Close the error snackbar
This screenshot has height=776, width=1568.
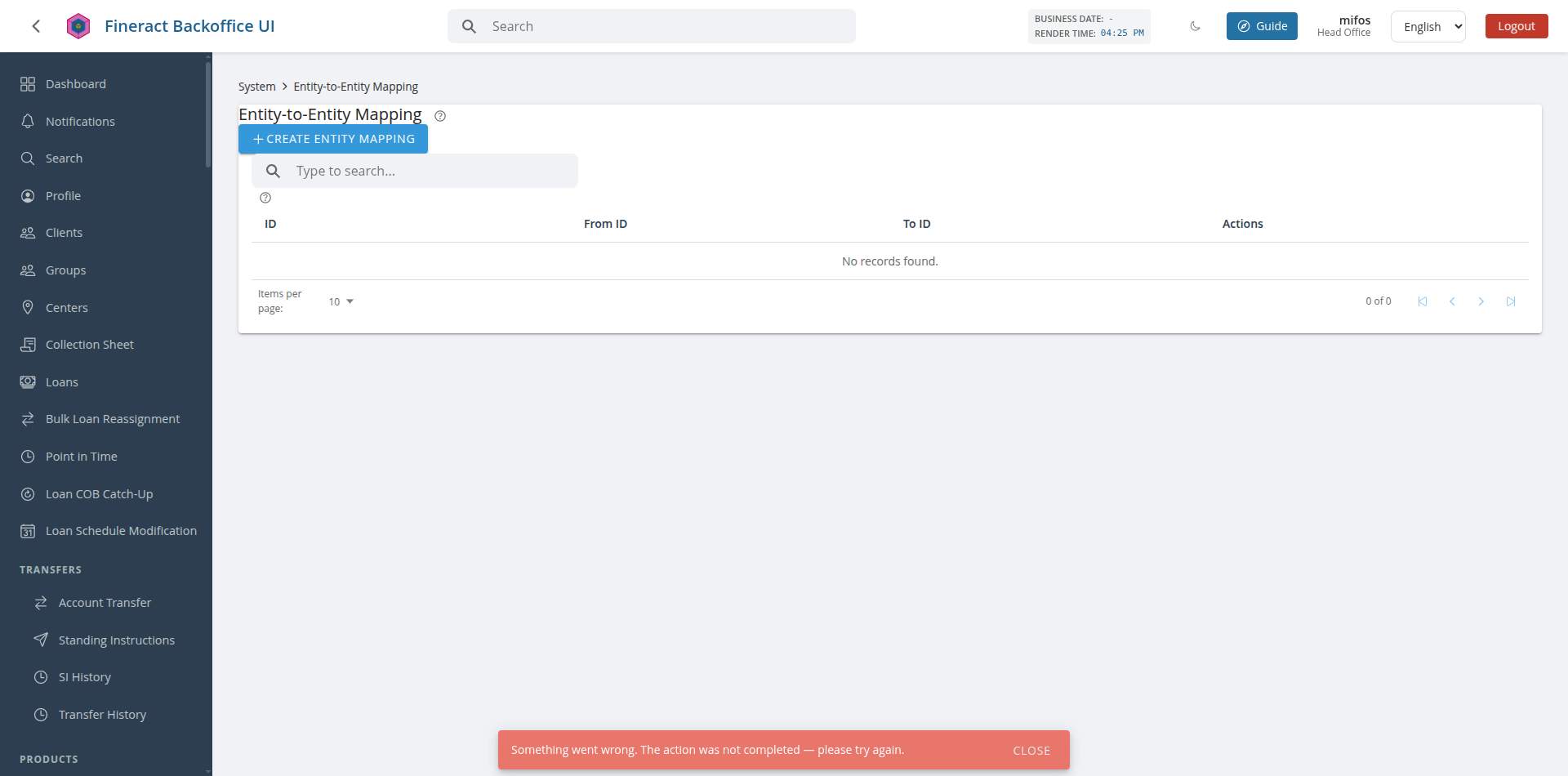tap(1031, 751)
